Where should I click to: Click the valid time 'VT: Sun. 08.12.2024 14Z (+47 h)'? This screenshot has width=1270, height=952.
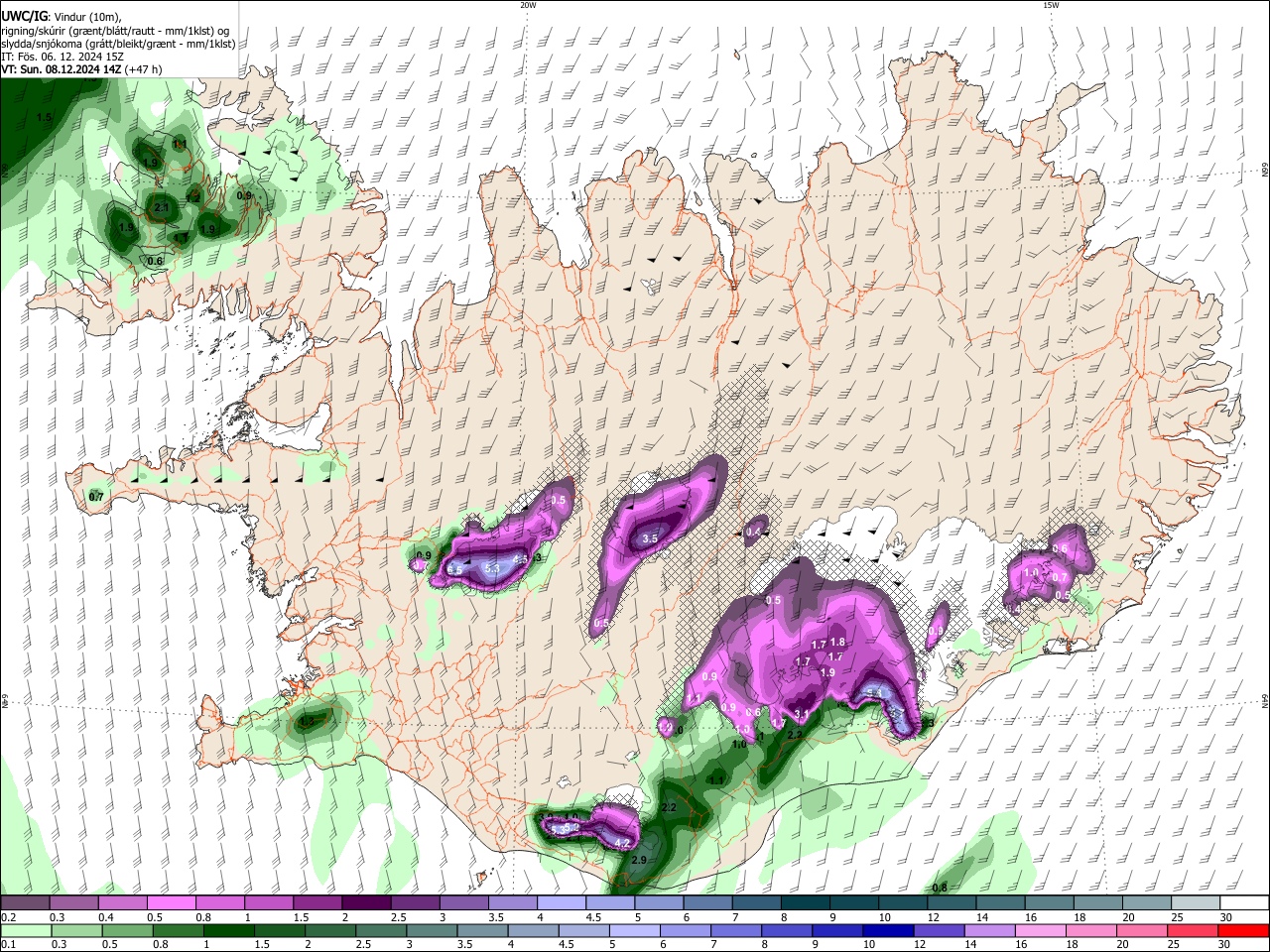(81, 69)
